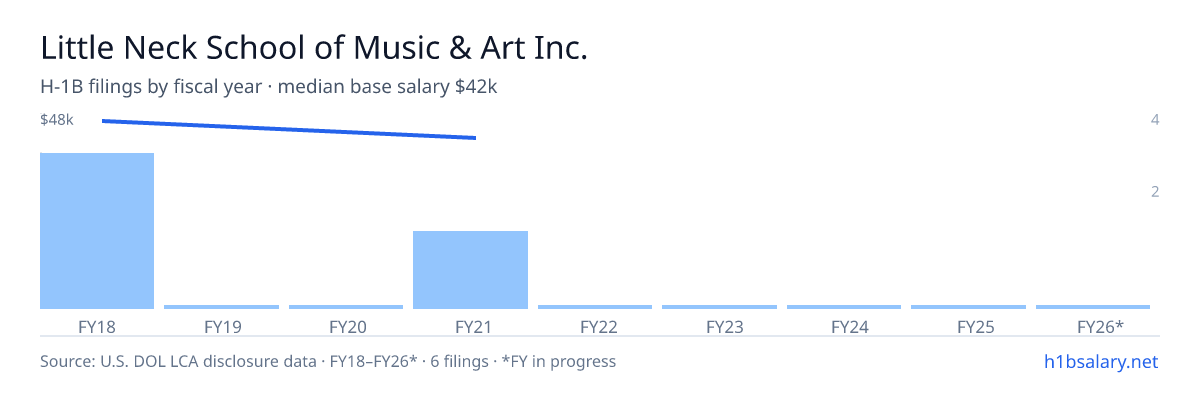Click the FY25 bar stub
1200x400 pixels.
(x=968, y=307)
